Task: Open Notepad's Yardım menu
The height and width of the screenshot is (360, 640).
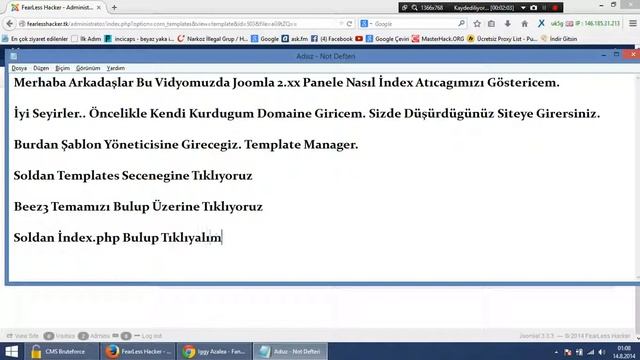Action: (116, 68)
